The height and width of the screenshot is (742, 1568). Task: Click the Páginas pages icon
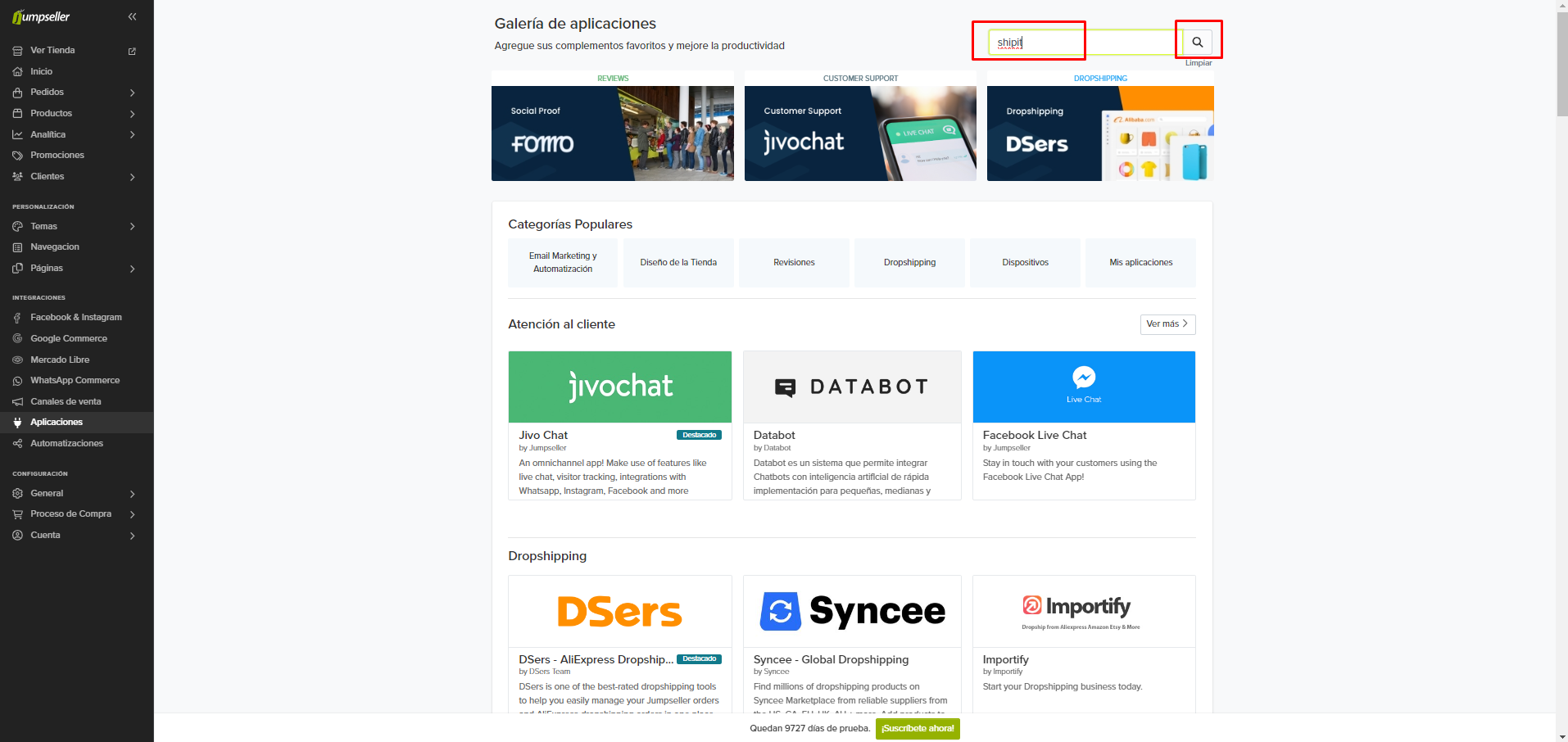(x=17, y=268)
